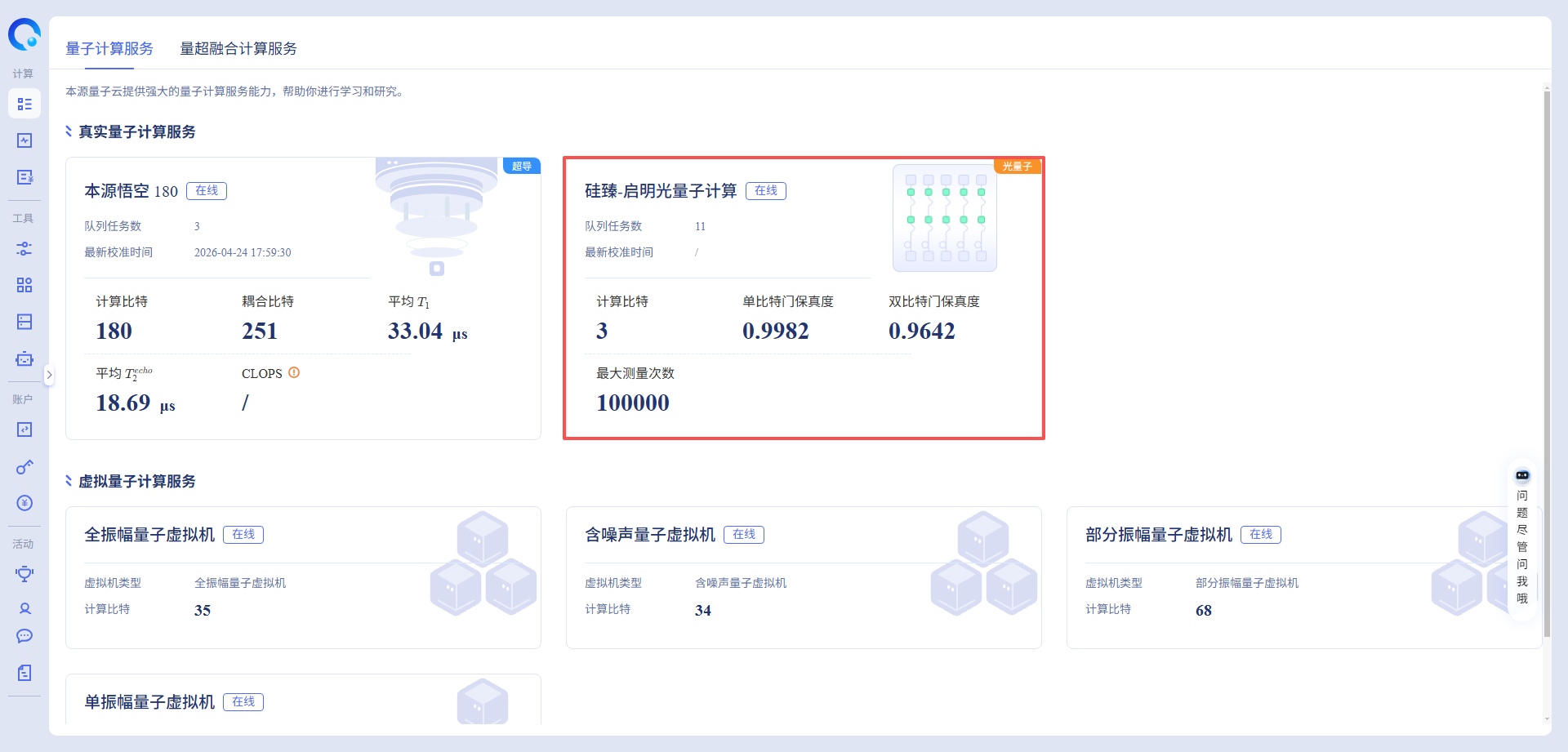The height and width of the screenshot is (752, 1568).
Task: Click calibration time 2026-04-24 17:59:30
Action: pos(243,252)
